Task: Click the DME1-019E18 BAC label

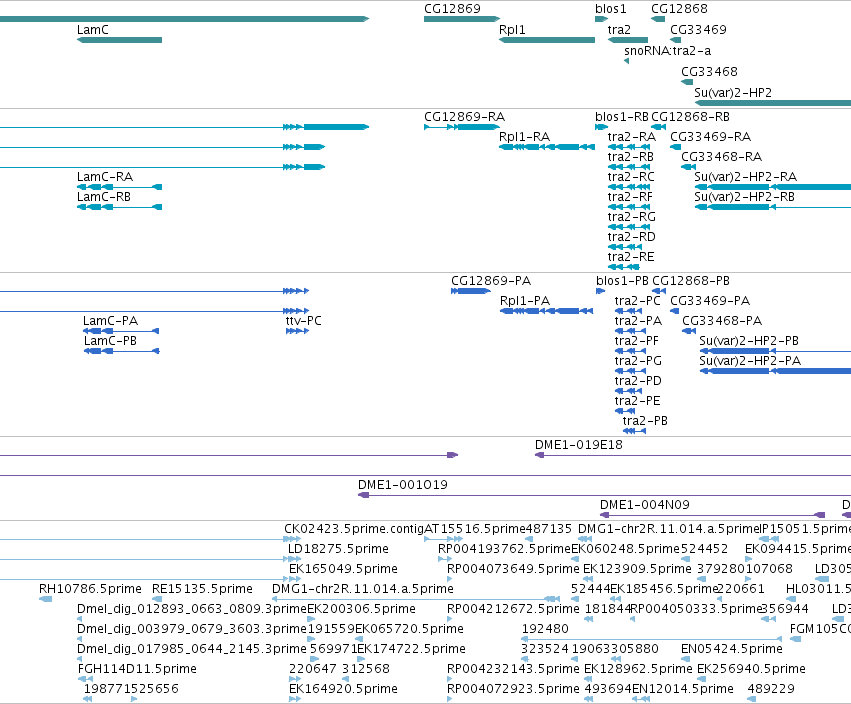Action: [579, 445]
